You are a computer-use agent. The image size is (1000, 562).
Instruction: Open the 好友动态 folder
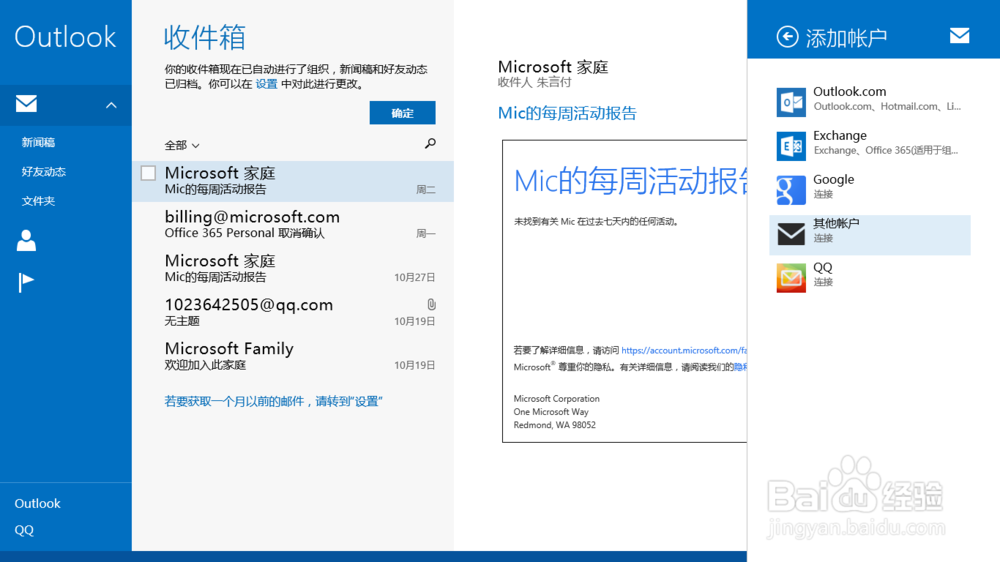(x=43, y=172)
